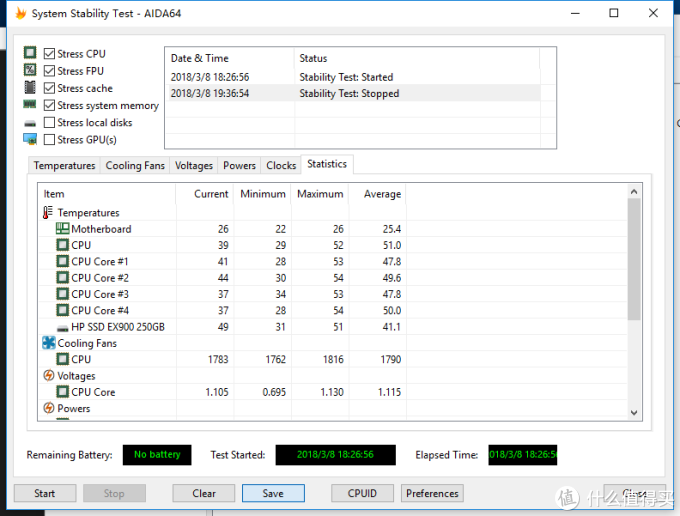Click the AIDA64 flame icon in the title bar

[20, 13]
